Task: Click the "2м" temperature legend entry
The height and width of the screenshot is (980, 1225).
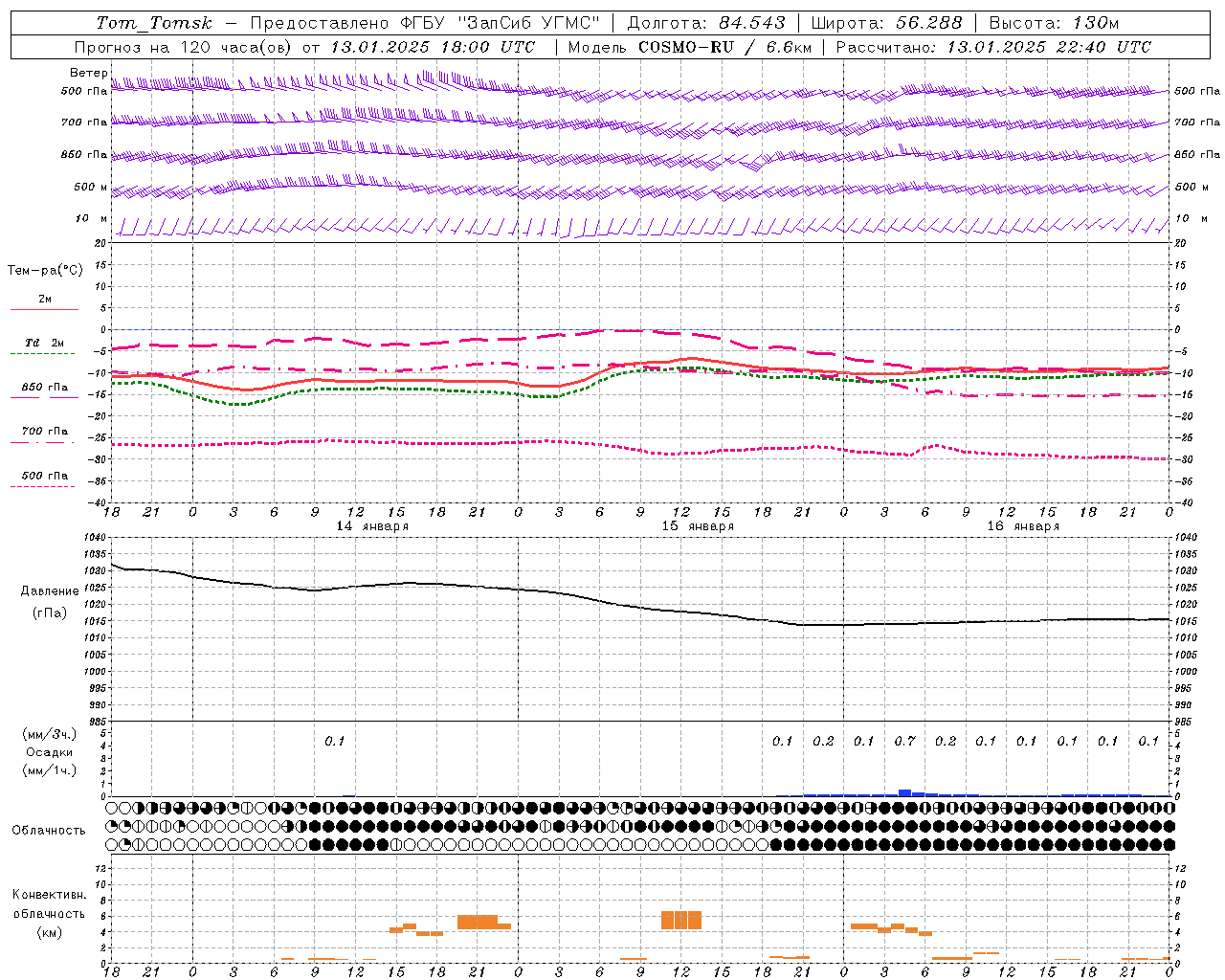Action: click(x=45, y=300)
